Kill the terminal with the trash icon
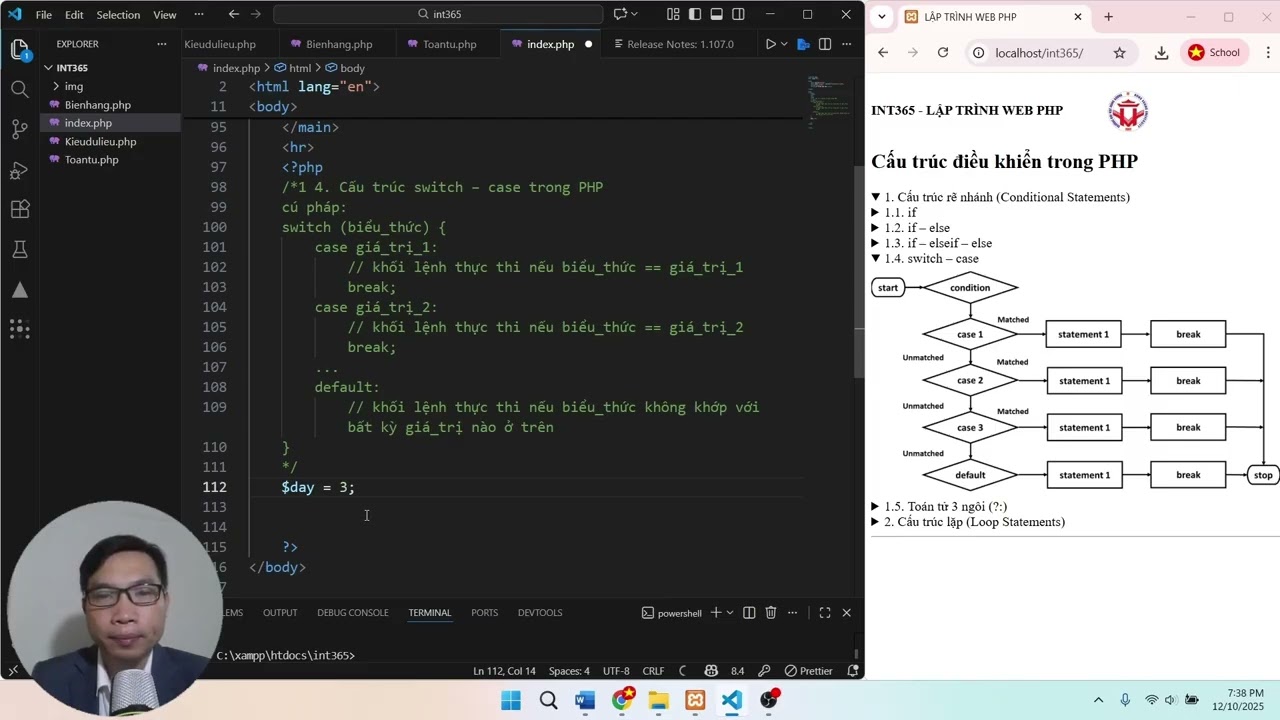Viewport: 1280px width, 720px height. [771, 613]
